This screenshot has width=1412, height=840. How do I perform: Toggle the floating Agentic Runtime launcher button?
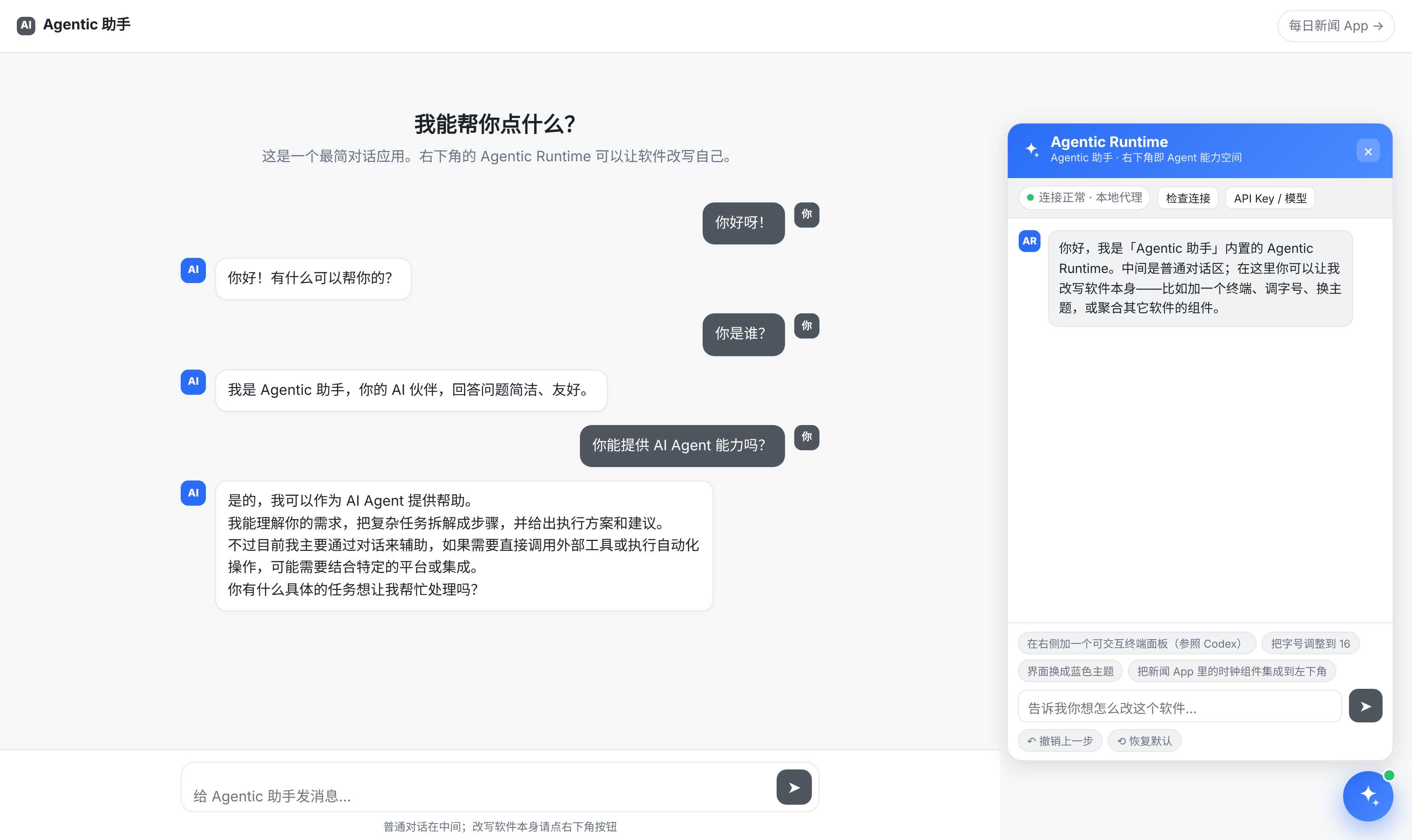coord(1368,796)
